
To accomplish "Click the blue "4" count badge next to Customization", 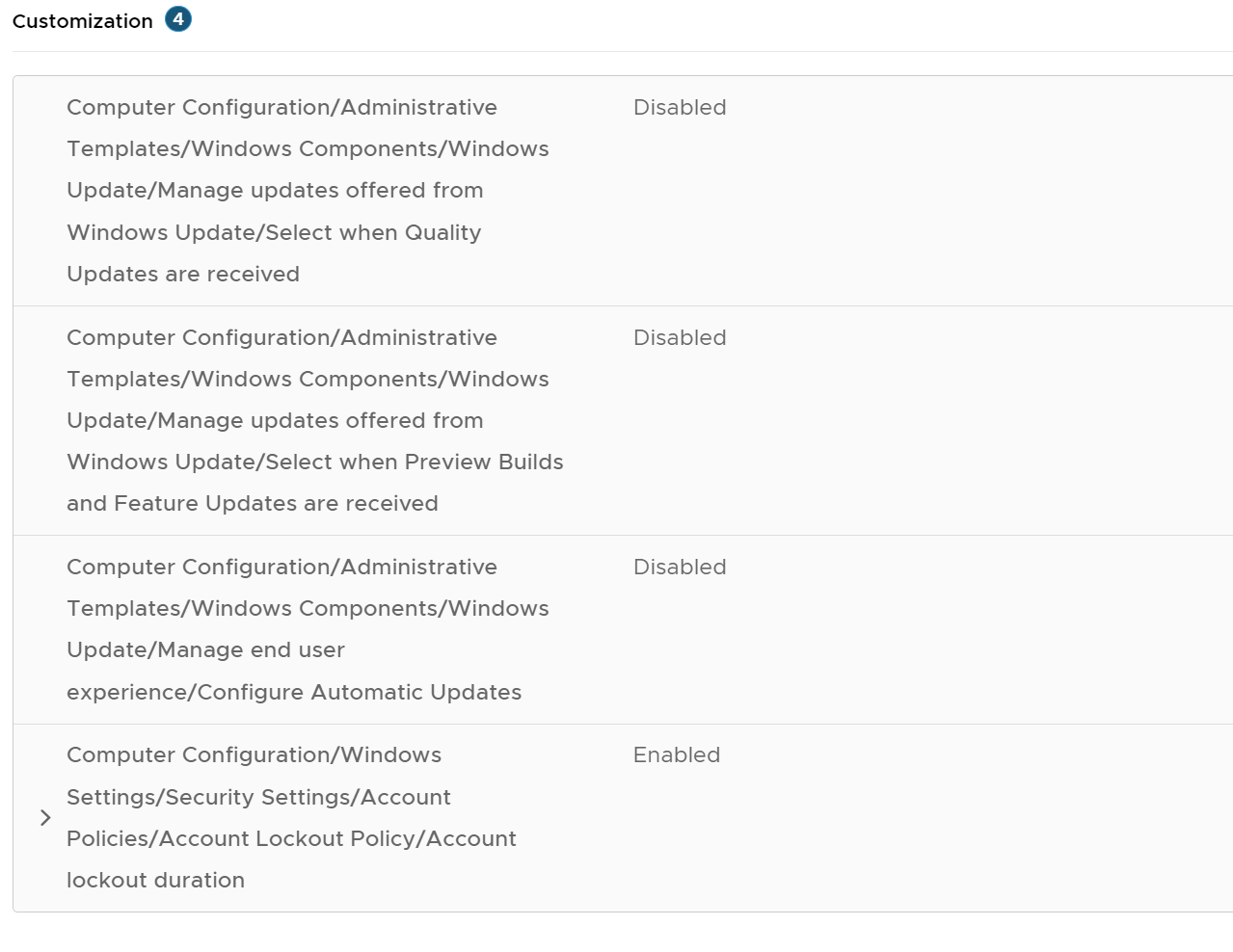I will 179,19.
